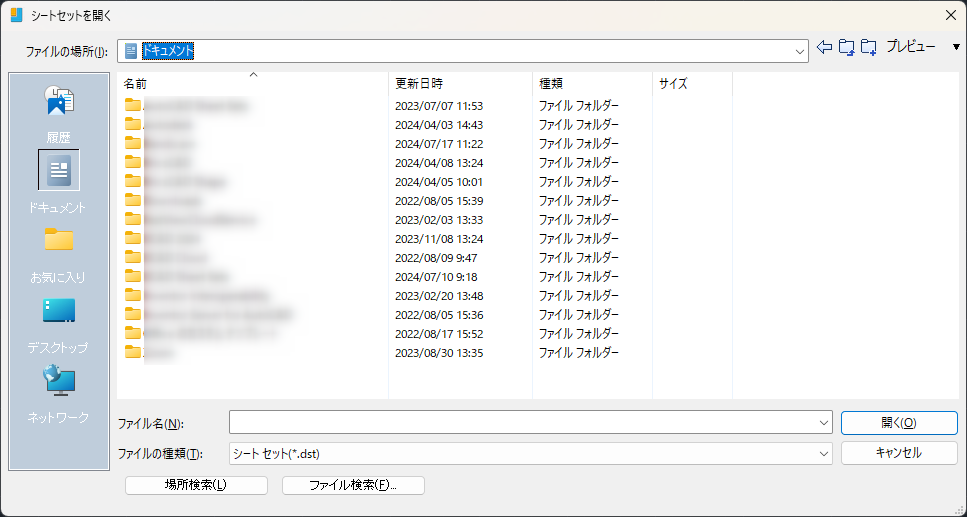Image resolution: width=967 pixels, height=517 pixels.
Task: Expand the ファイルの場所 location dropdown
Action: (x=799, y=51)
